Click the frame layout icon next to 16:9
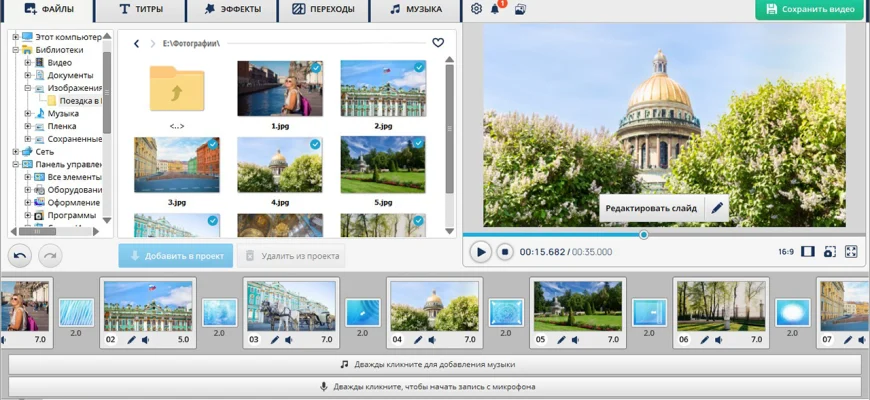 (x=807, y=252)
